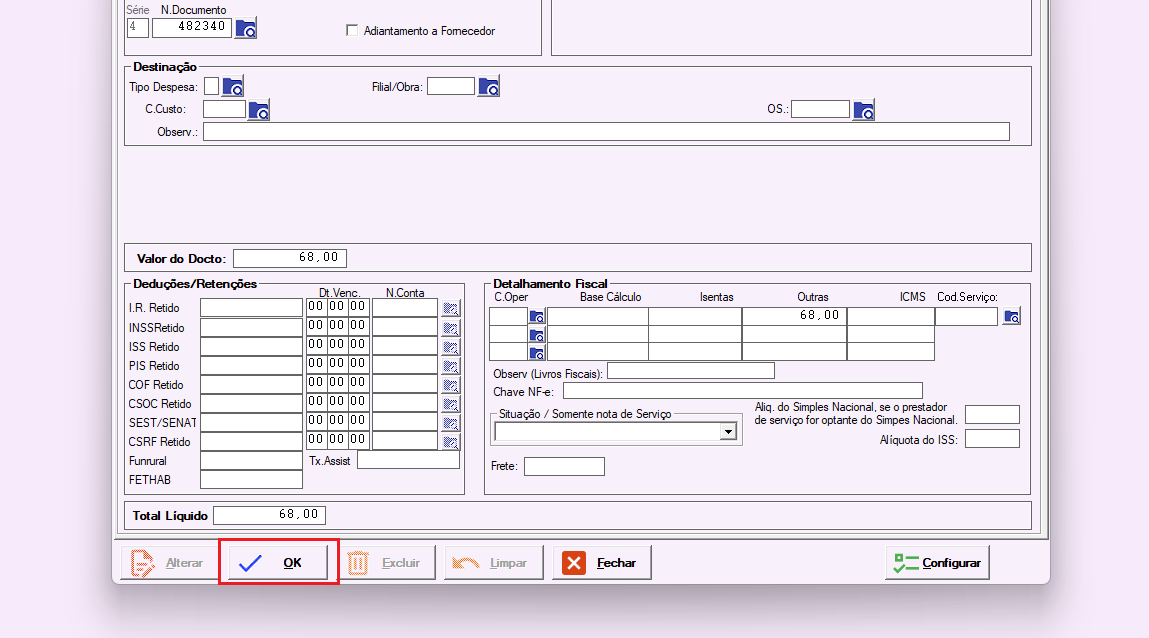1149x638 pixels.
Task: Click the Tx.Assist input field
Action: point(408,460)
